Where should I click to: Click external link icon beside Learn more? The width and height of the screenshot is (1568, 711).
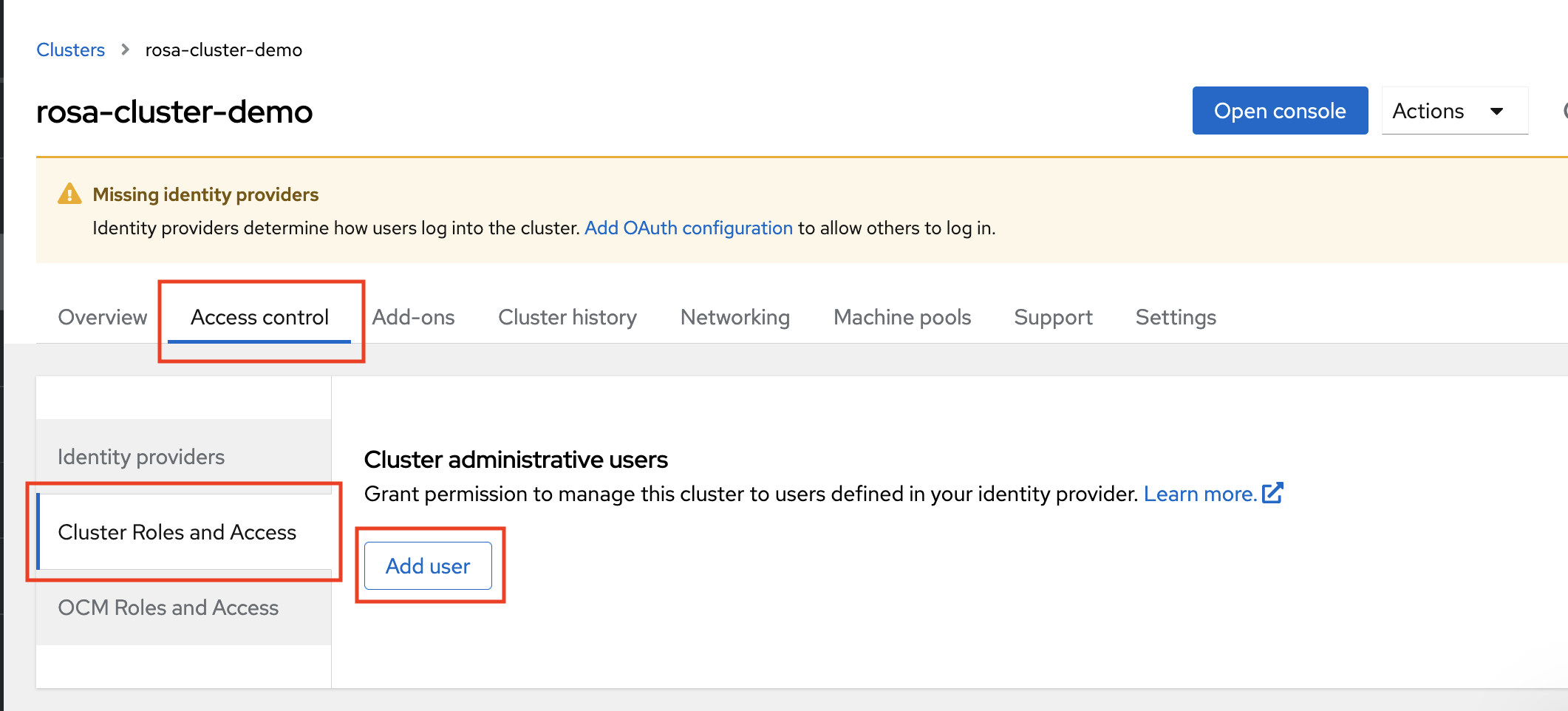(x=1272, y=493)
